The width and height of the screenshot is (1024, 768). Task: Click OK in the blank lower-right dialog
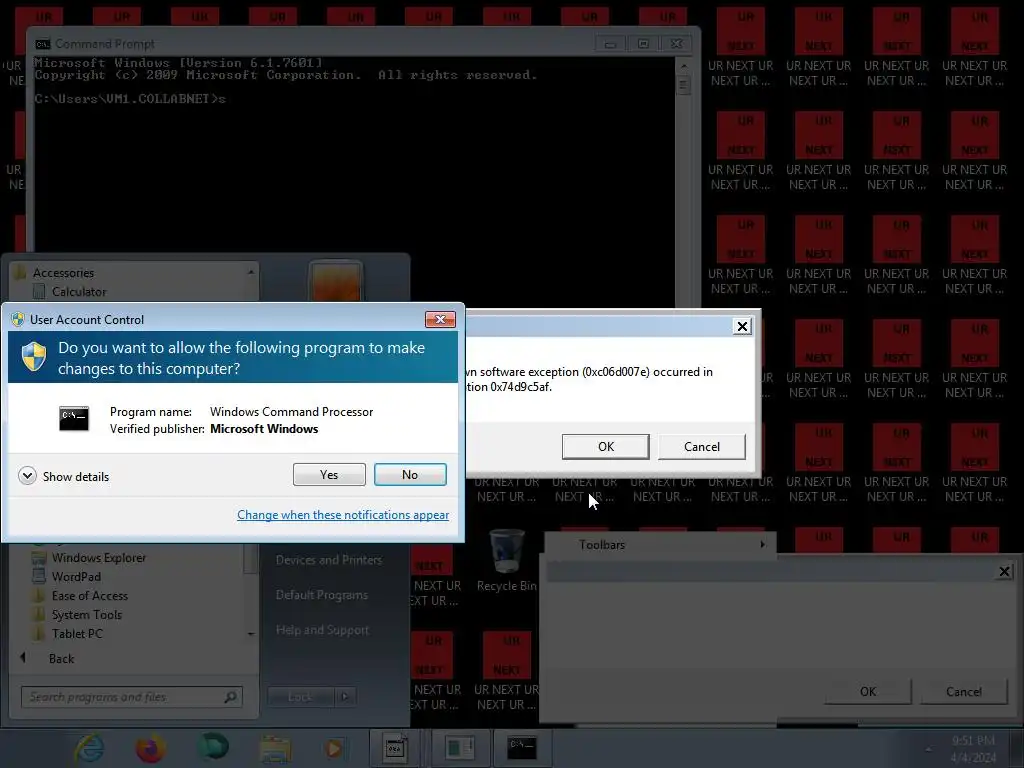[868, 692]
